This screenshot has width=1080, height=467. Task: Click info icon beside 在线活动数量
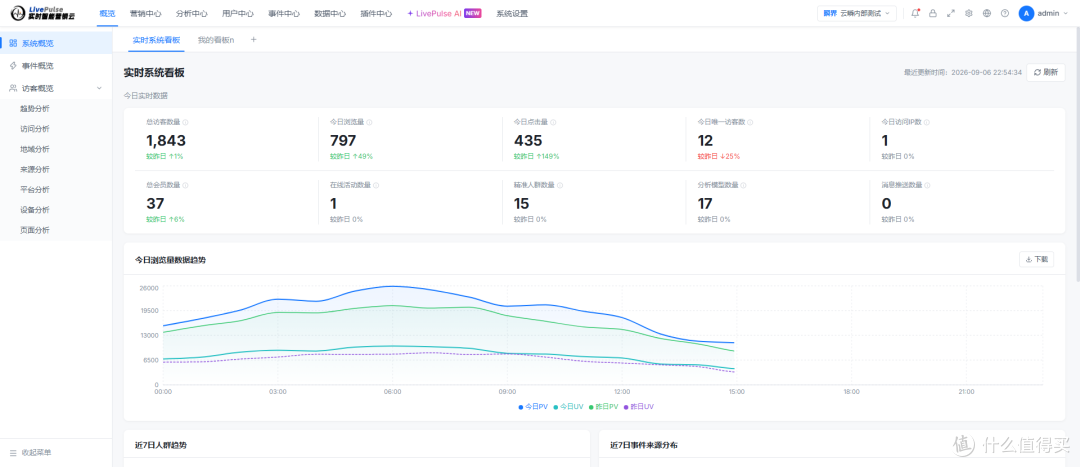pyautogui.click(x=376, y=185)
